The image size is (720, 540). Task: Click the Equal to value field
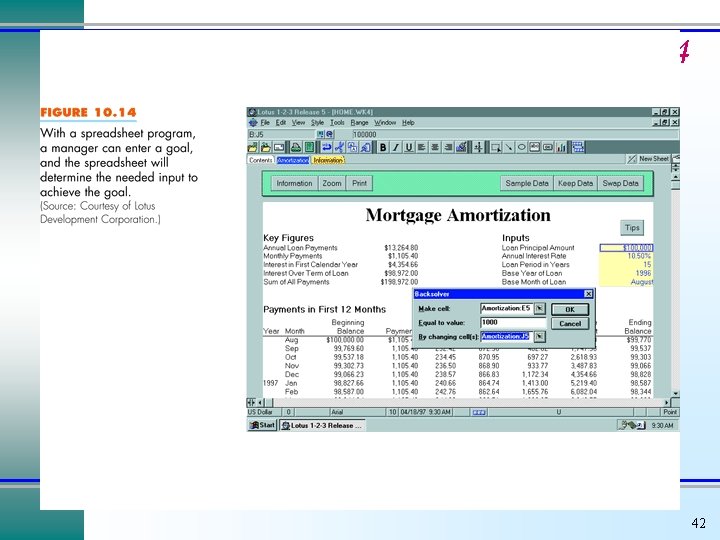(513, 323)
